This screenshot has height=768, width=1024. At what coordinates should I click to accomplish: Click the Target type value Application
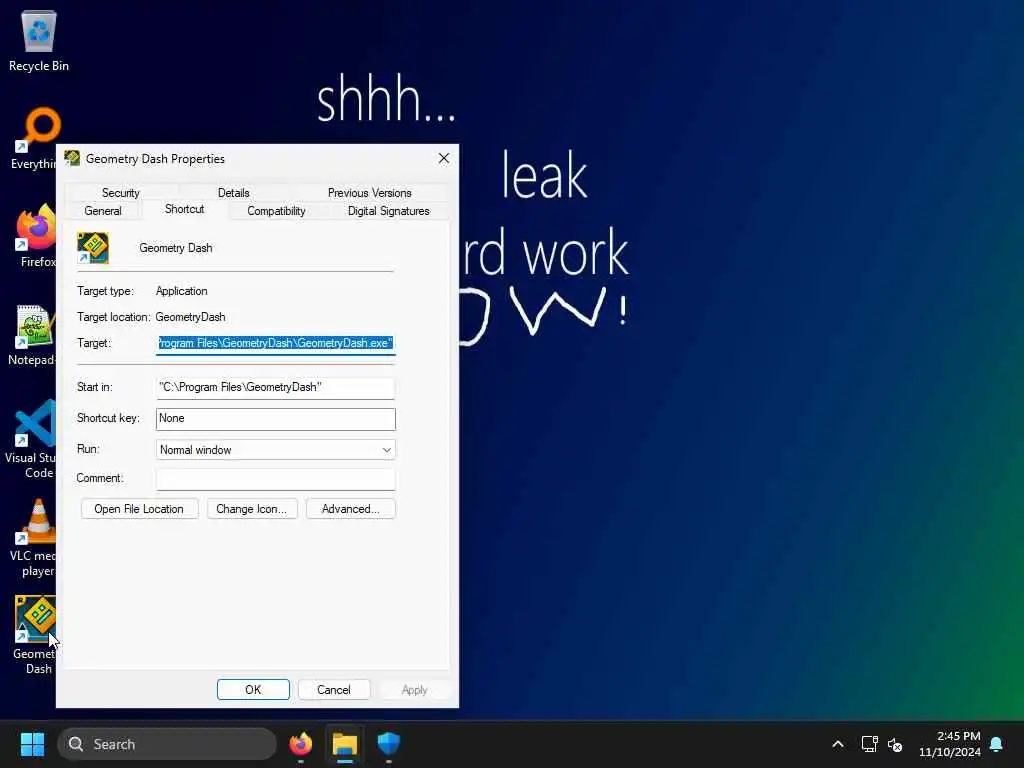[x=182, y=291]
